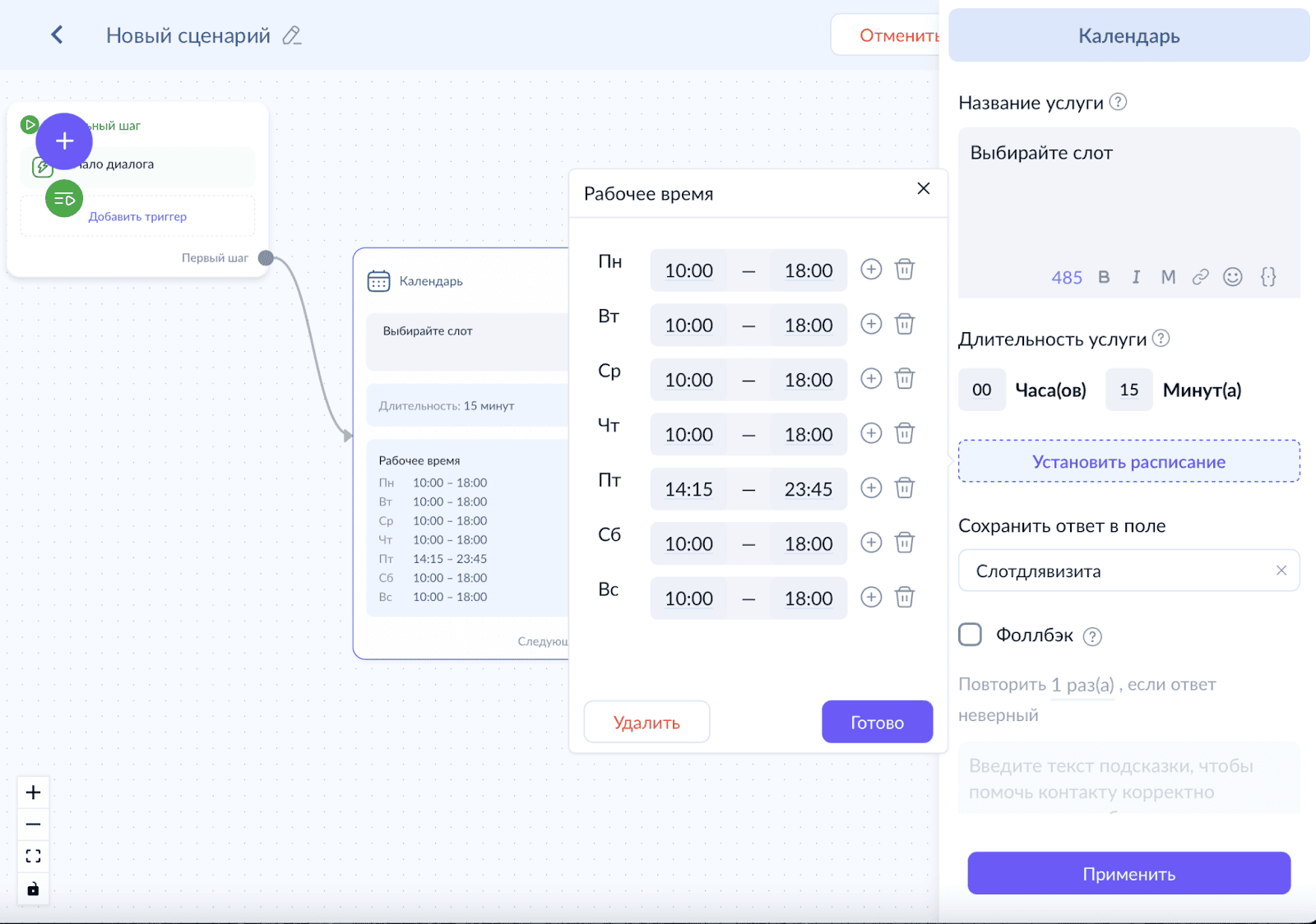The image size is (1316, 924).
Task: Add time interval for Пн
Action: (871, 269)
